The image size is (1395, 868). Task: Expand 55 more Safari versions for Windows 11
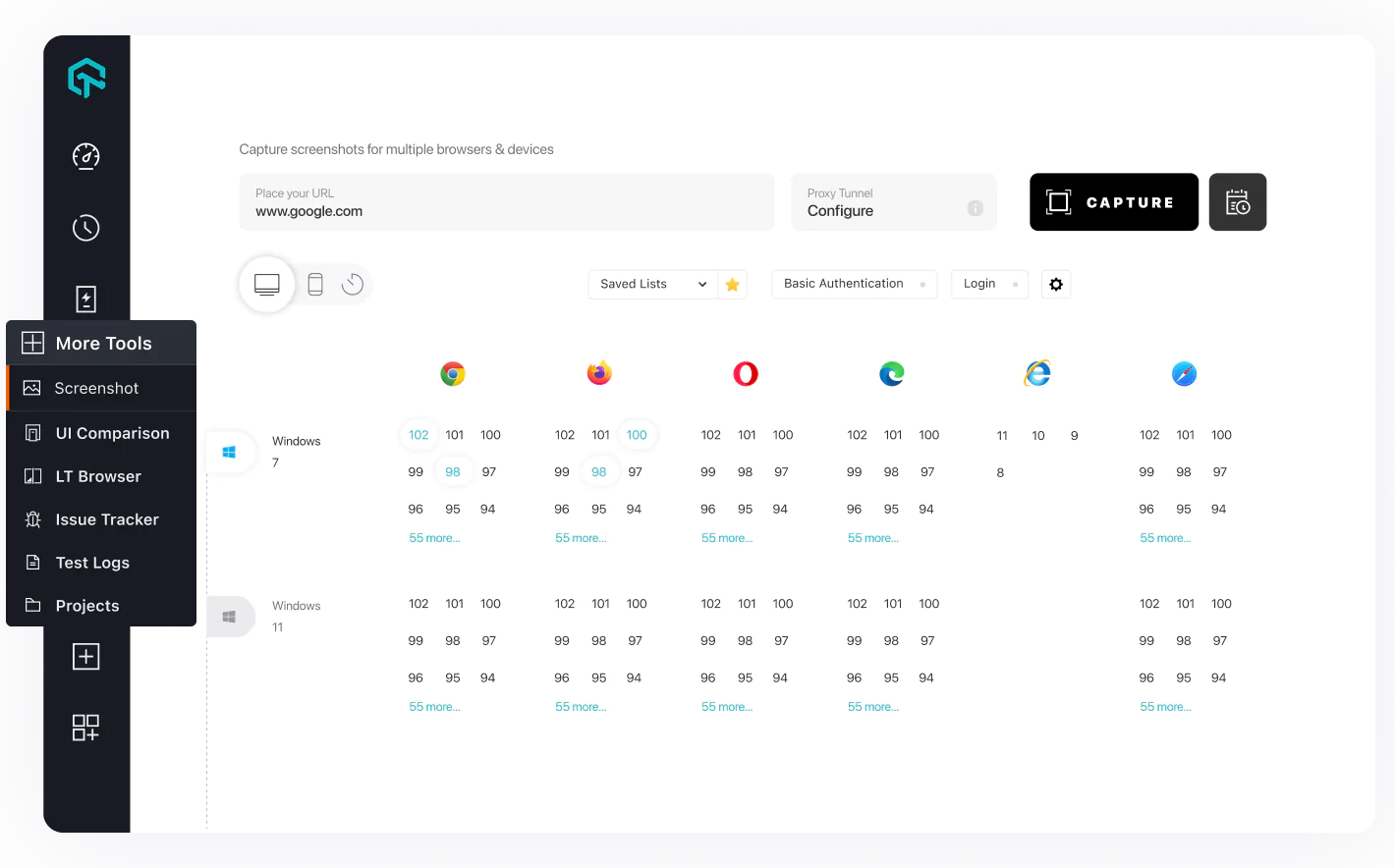point(1165,707)
